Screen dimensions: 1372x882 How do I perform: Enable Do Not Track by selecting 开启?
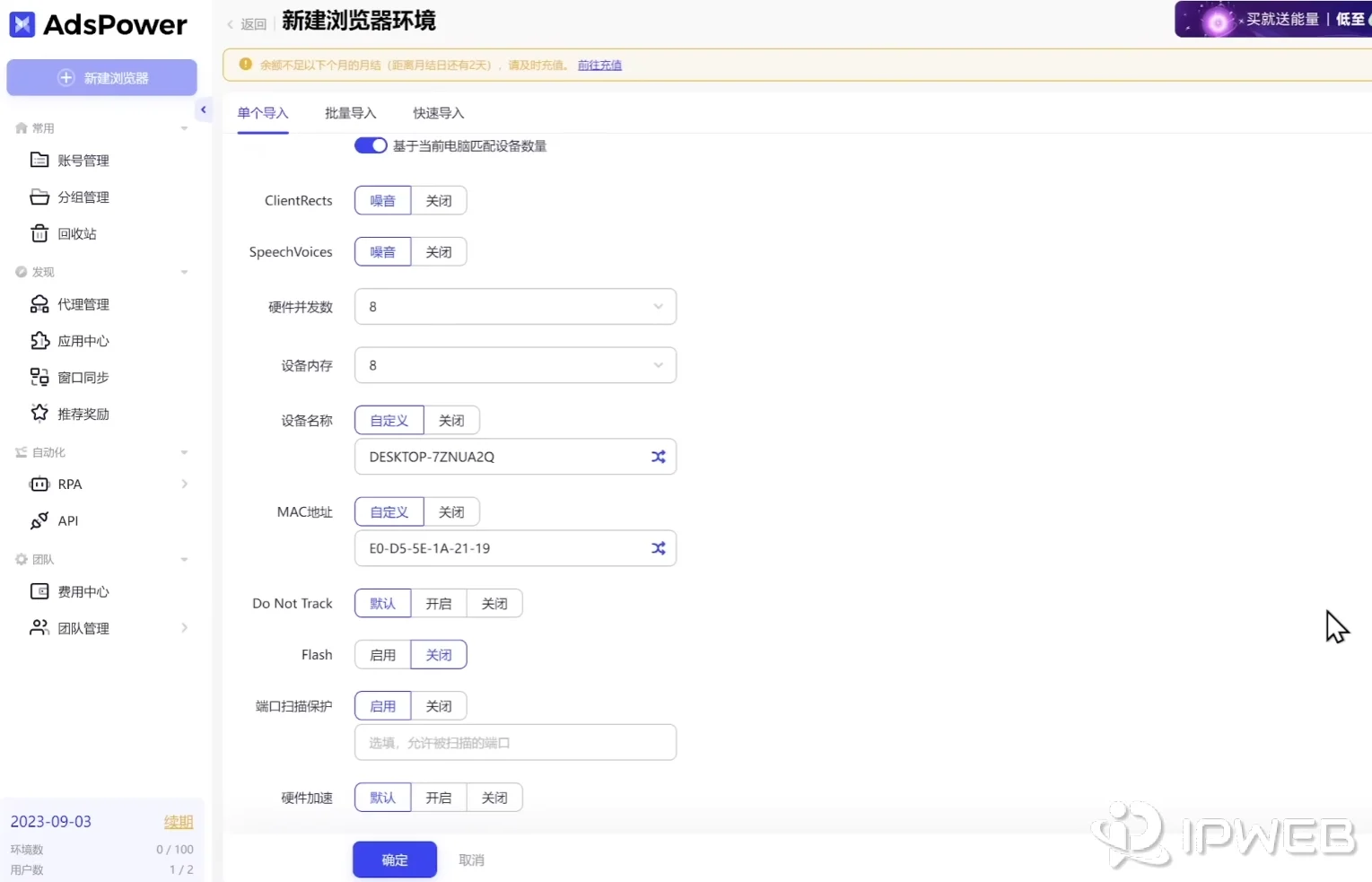[439, 603]
